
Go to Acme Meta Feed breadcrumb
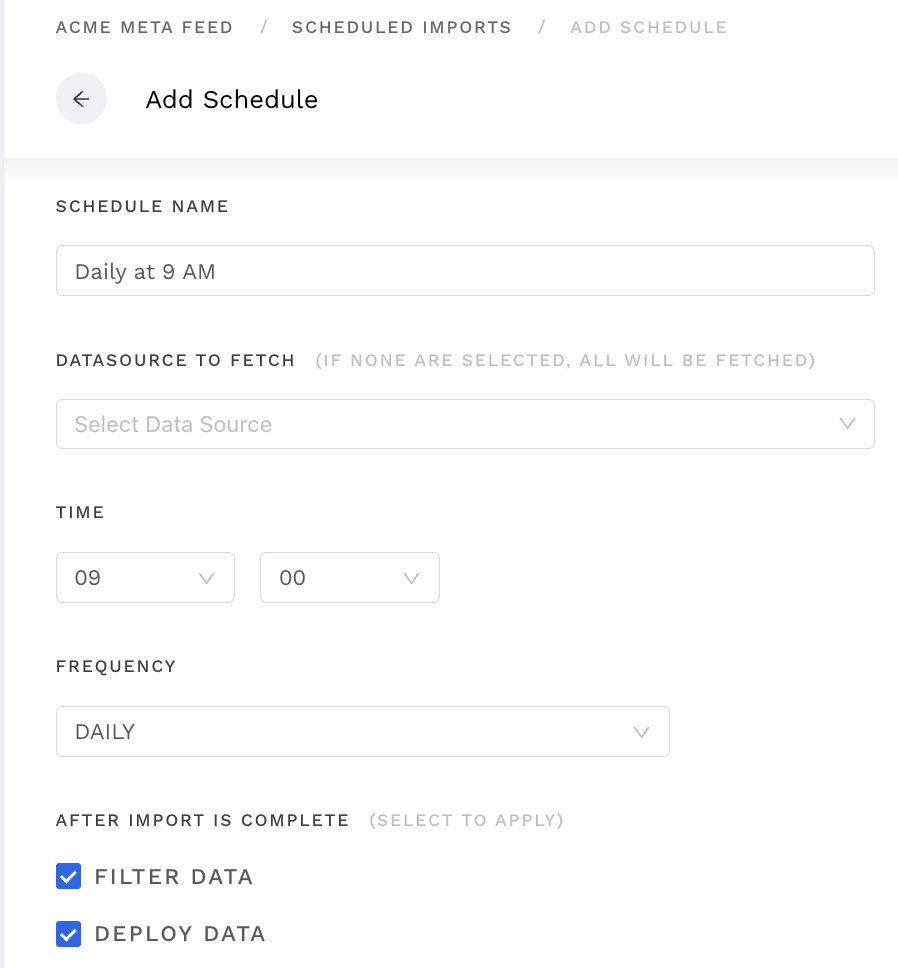coord(144,27)
